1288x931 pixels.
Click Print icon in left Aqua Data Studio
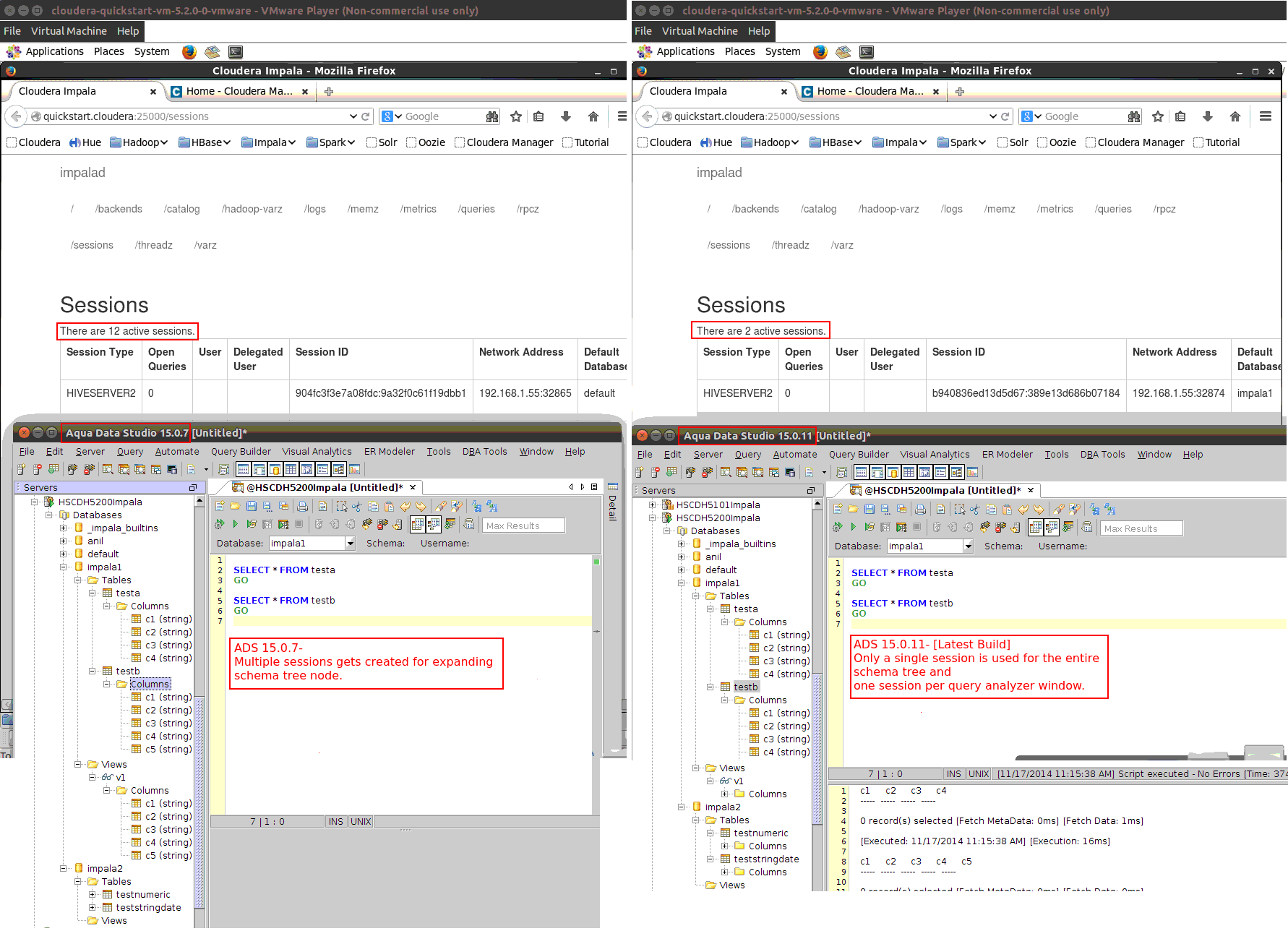[x=302, y=507]
